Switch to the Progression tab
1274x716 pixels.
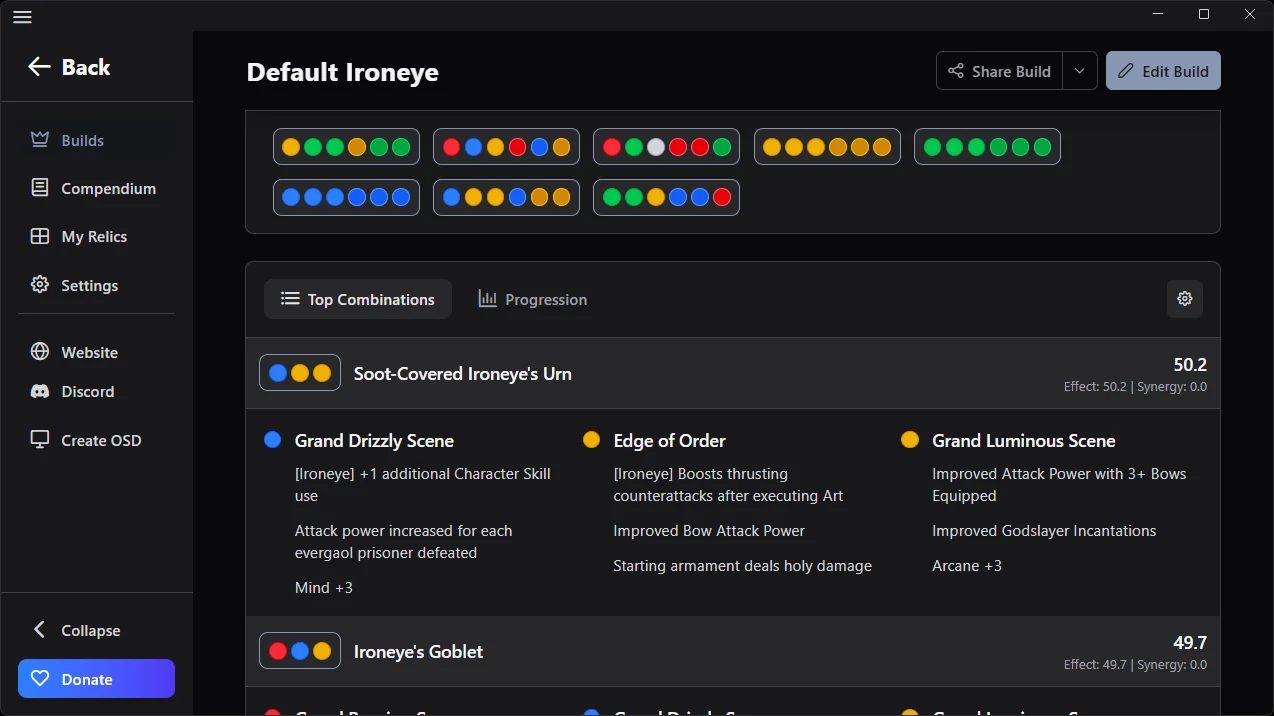point(532,299)
